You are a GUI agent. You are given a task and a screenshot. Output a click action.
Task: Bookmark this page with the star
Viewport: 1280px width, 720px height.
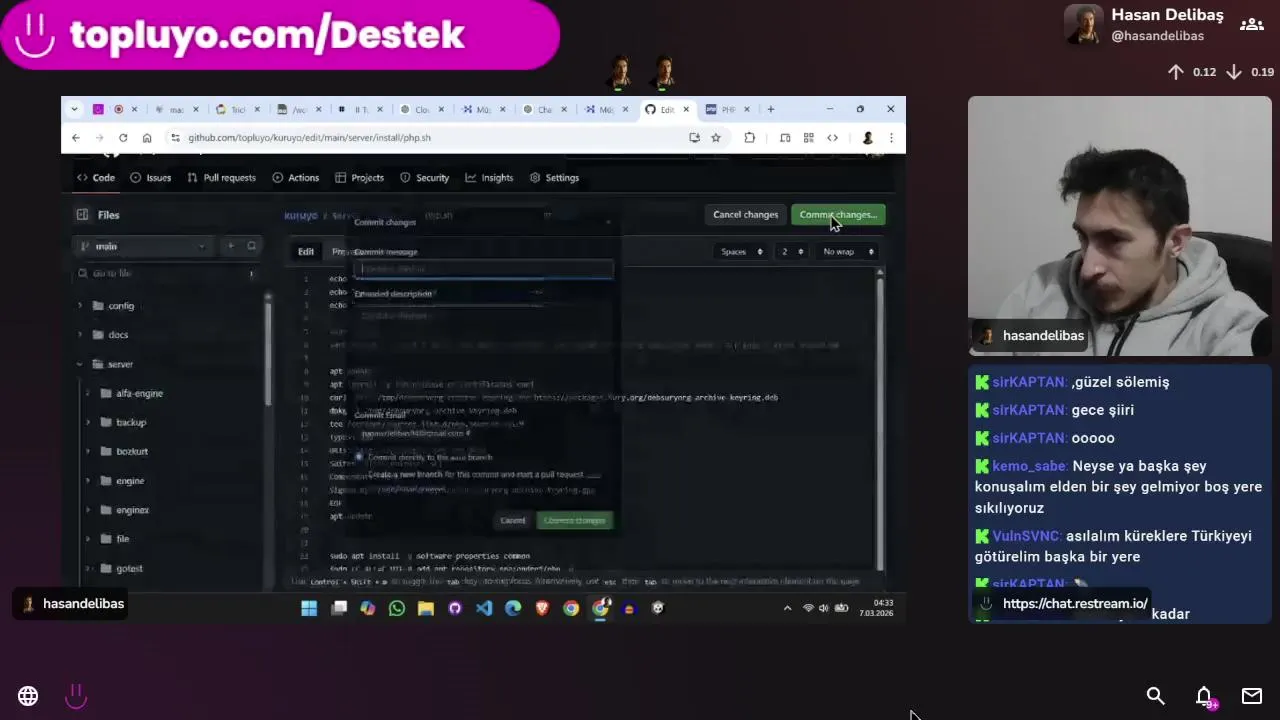[716, 138]
